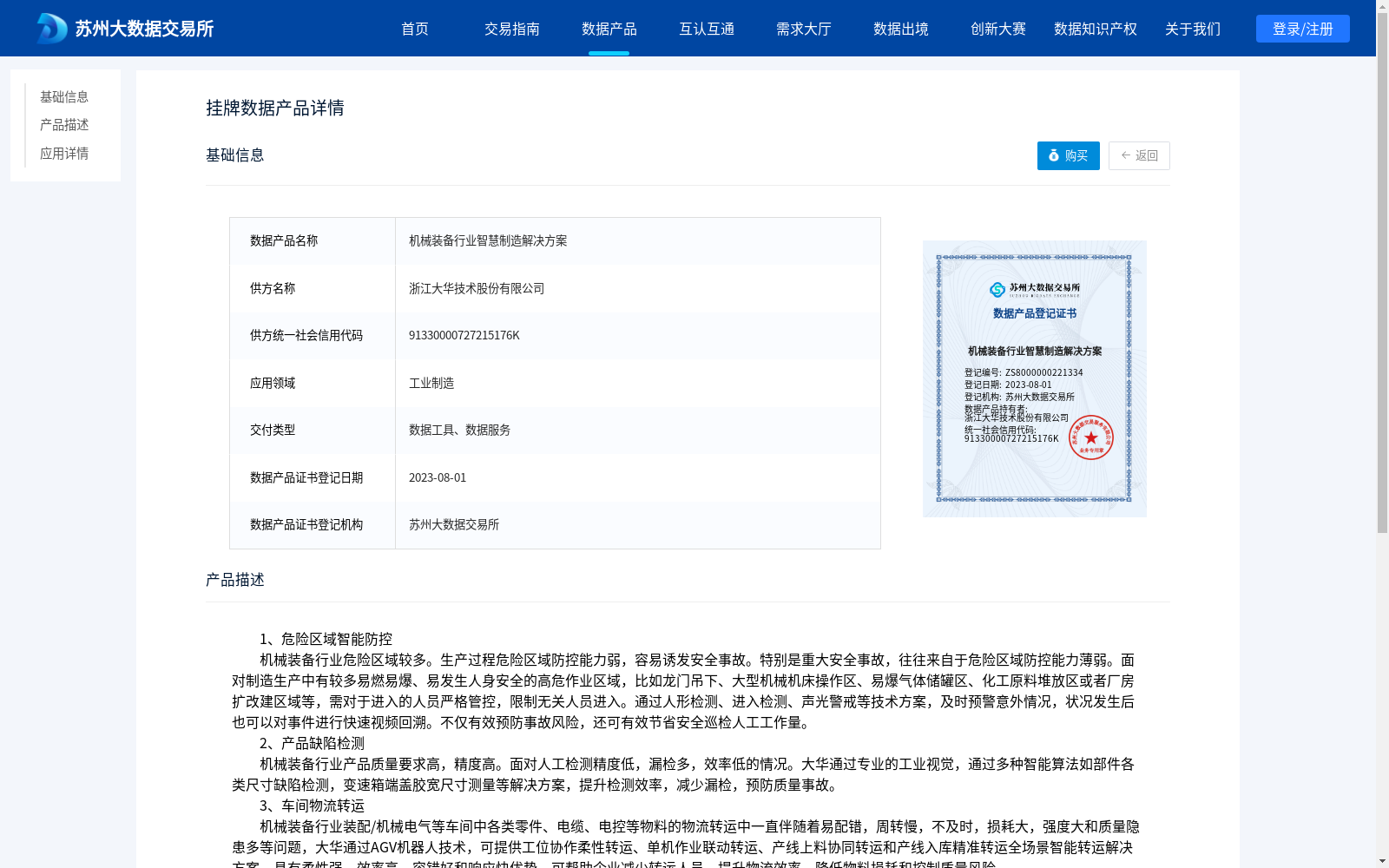Select the credit code 91330000727215176K in the table

click(464, 335)
